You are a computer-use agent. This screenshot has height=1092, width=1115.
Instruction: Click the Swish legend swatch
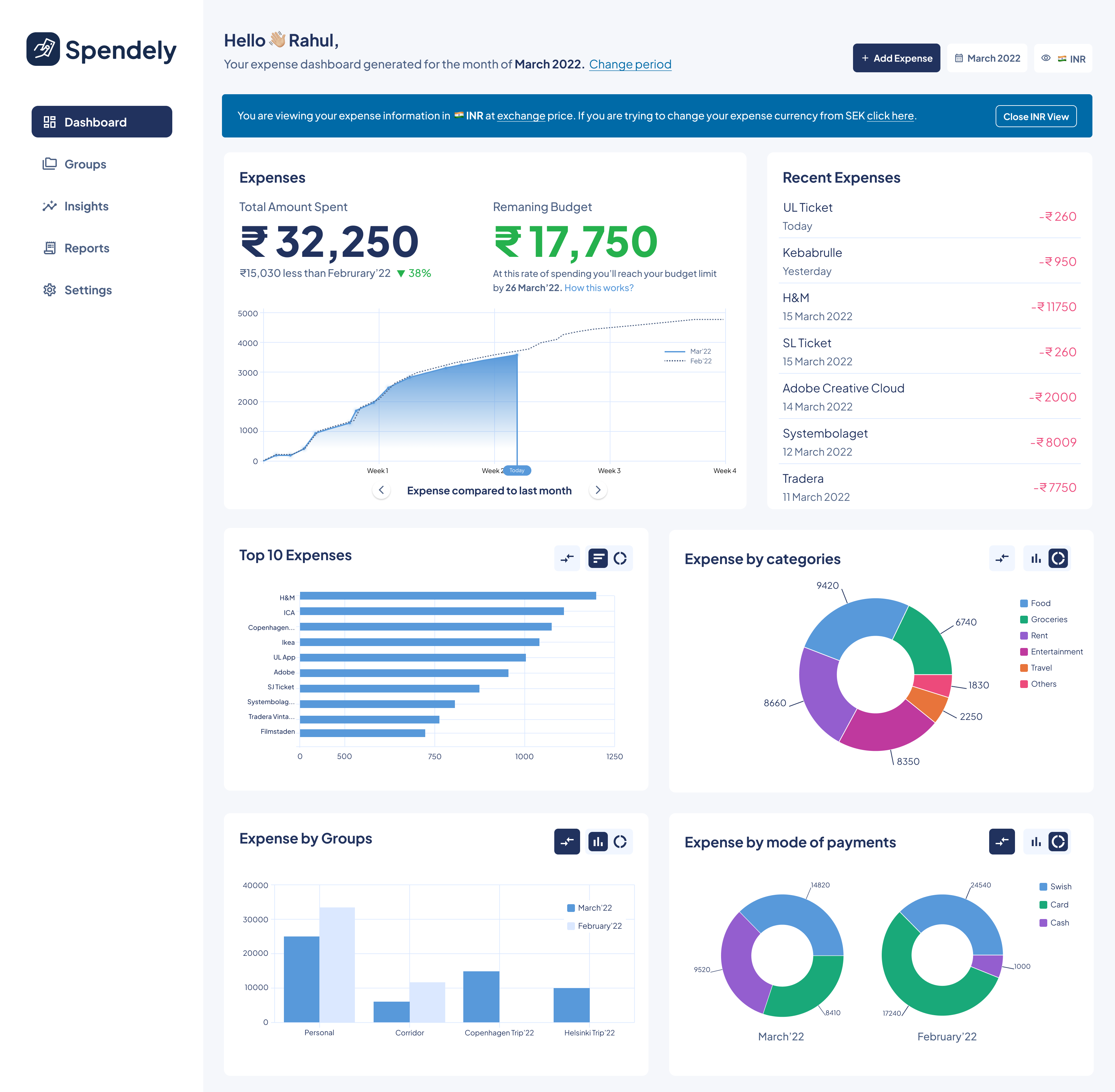tap(1043, 887)
